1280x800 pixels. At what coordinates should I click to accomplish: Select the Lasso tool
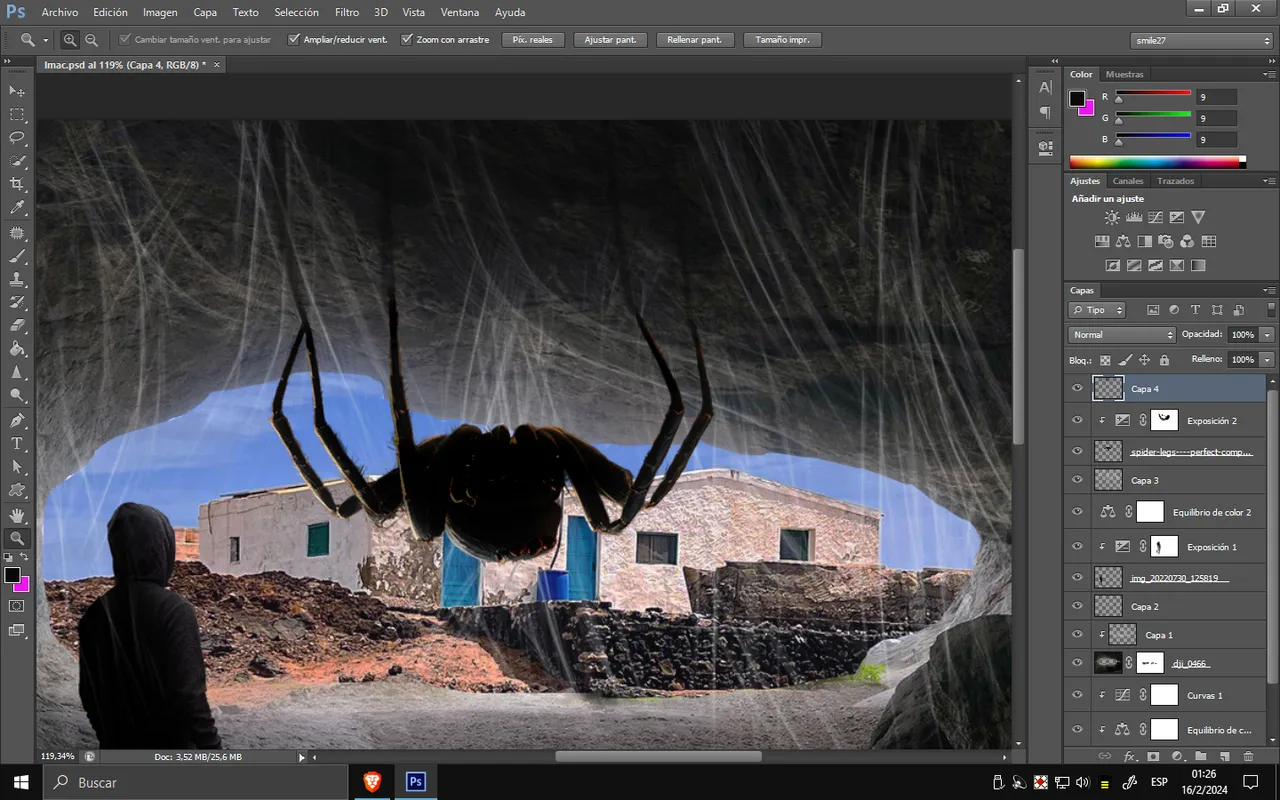(x=17, y=138)
